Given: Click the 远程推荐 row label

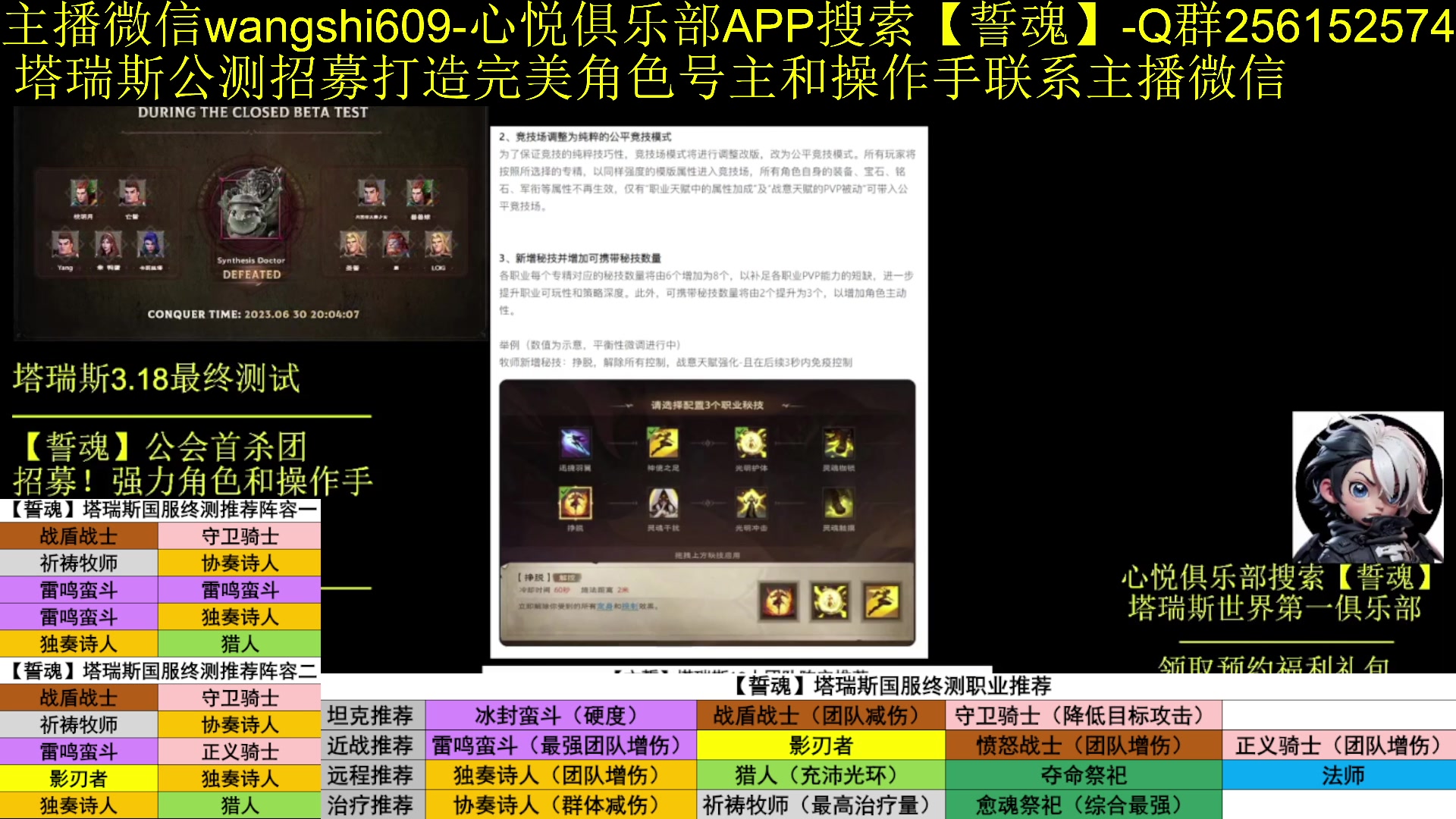Looking at the screenshot, I should tap(370, 776).
